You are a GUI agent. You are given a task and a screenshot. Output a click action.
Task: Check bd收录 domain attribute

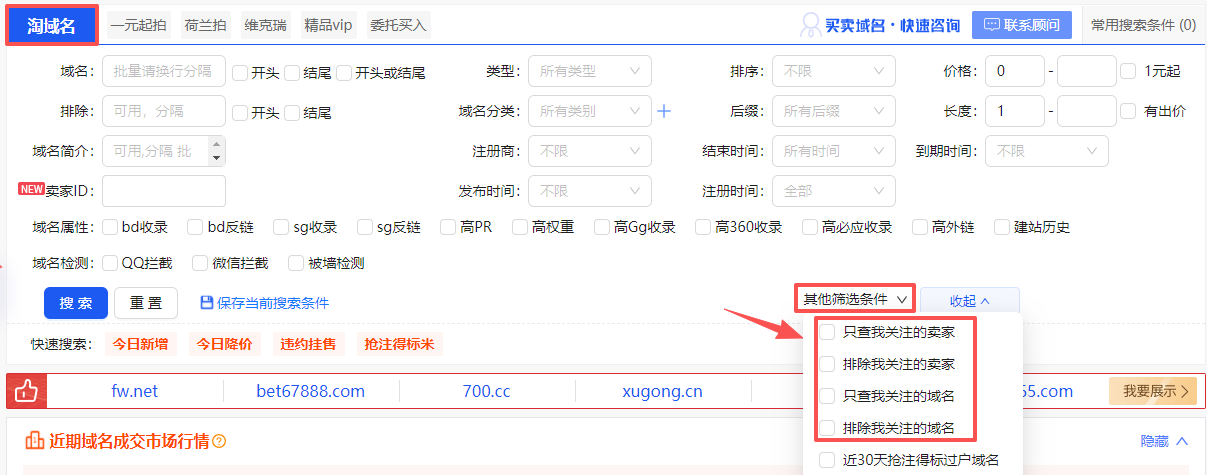click(x=111, y=227)
